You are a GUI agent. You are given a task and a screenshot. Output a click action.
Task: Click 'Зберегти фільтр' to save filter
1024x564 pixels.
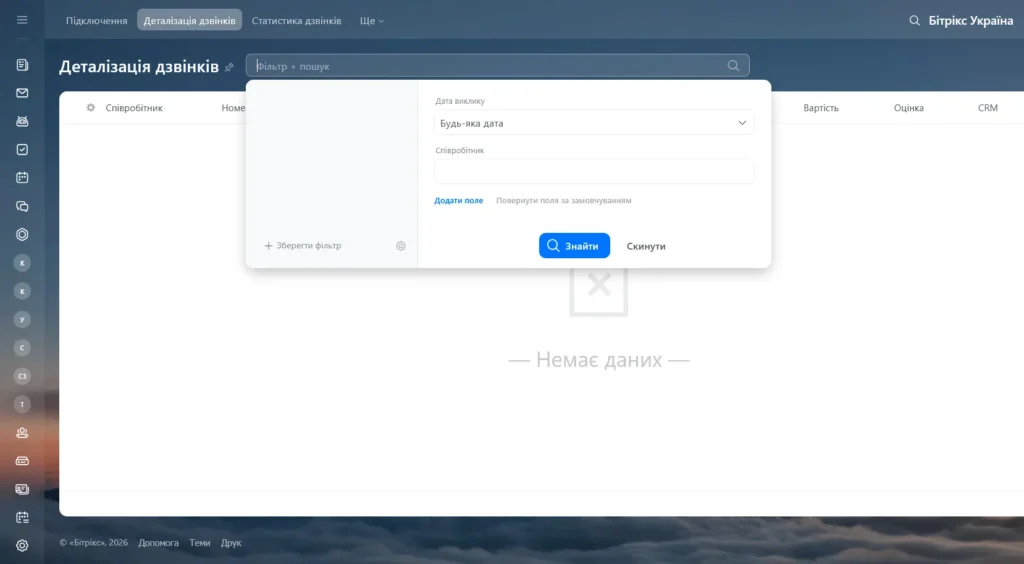302,245
